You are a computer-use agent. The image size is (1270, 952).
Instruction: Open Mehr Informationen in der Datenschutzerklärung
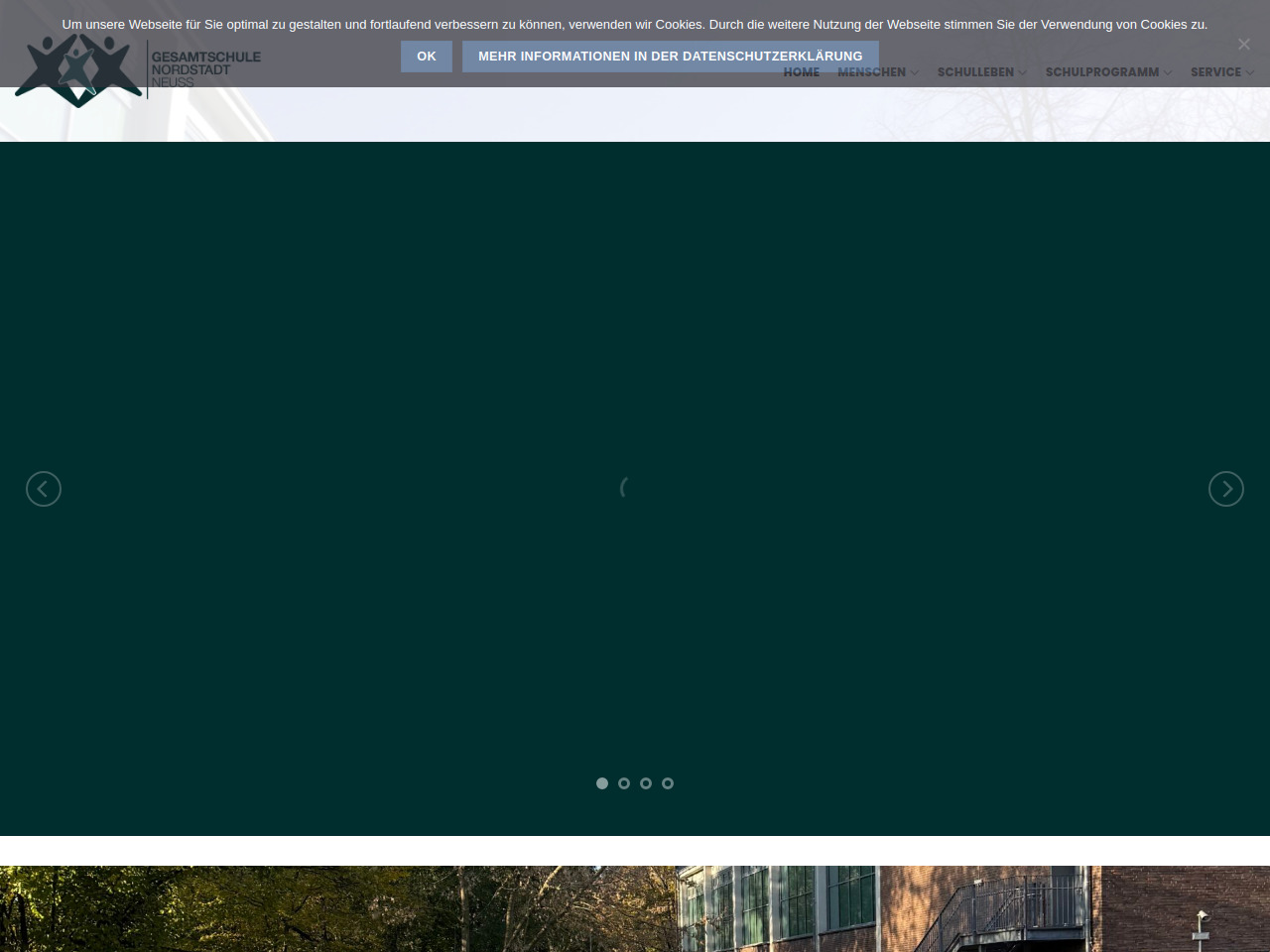coord(670,57)
